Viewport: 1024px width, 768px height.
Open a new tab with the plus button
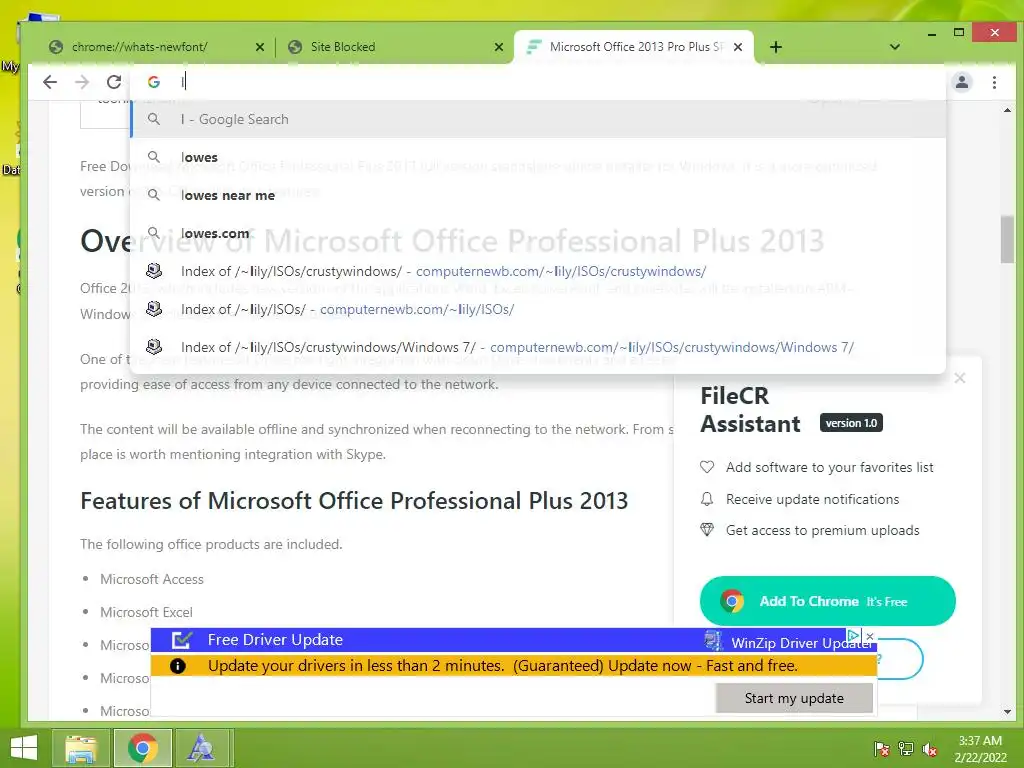[776, 47]
